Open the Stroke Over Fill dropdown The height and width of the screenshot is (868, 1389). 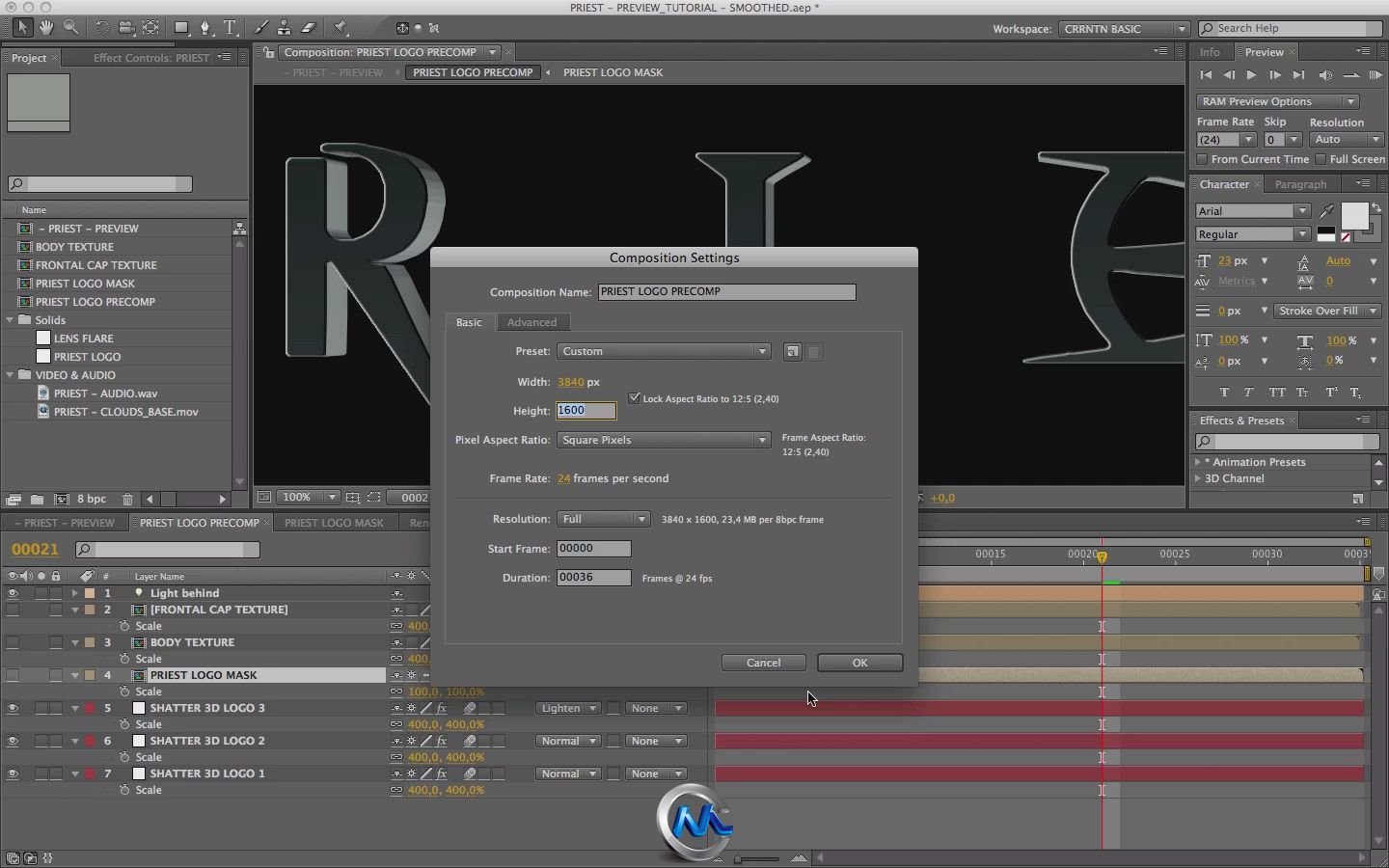(x=1327, y=311)
